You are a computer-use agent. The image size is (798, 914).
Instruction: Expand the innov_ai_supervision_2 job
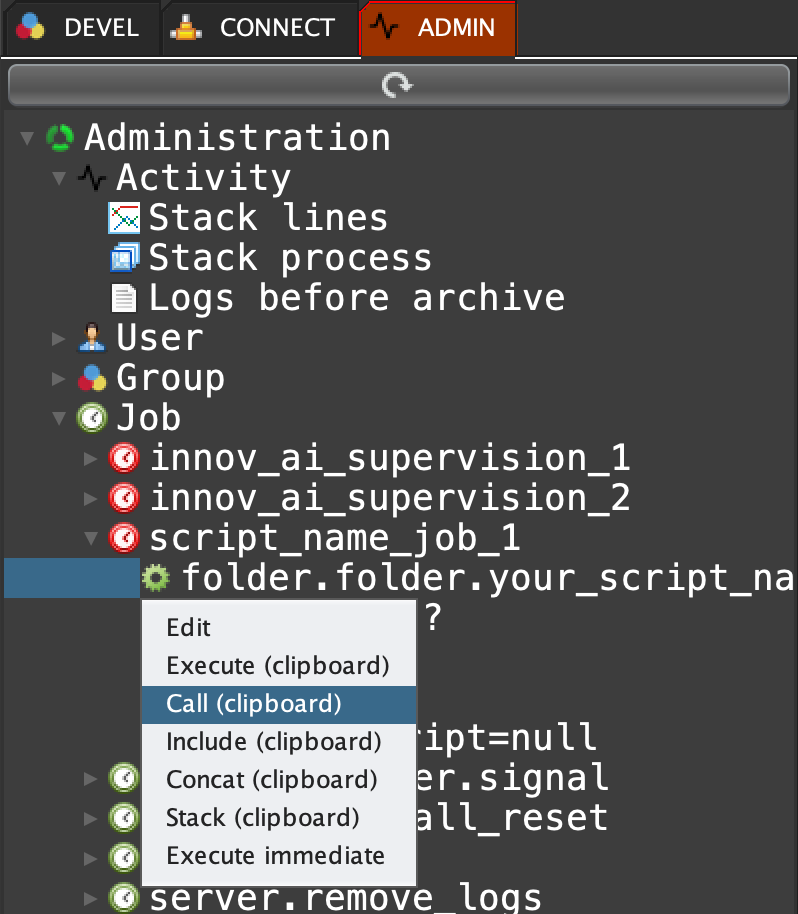tap(92, 498)
